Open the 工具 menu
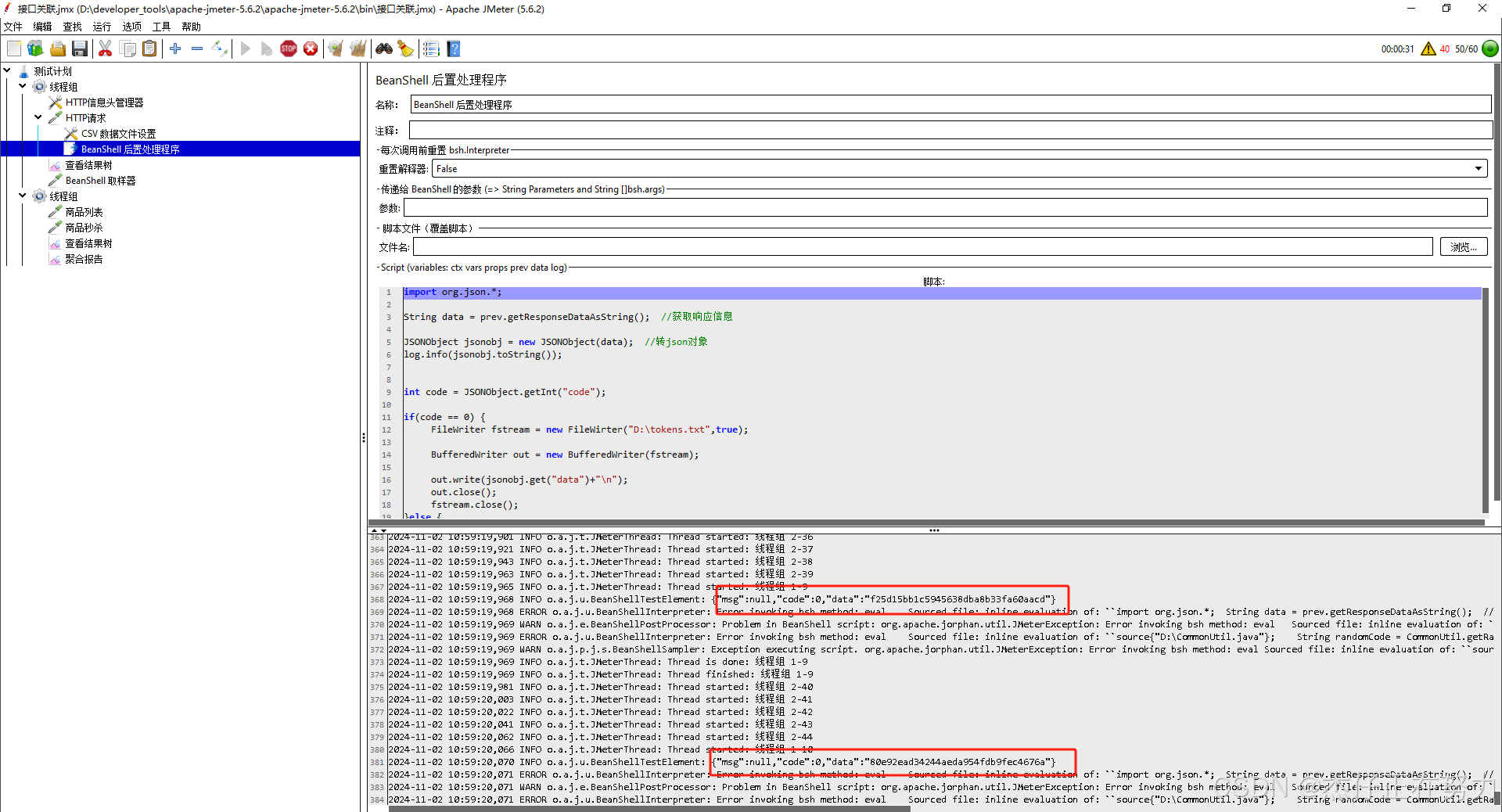The image size is (1502, 812). click(162, 27)
